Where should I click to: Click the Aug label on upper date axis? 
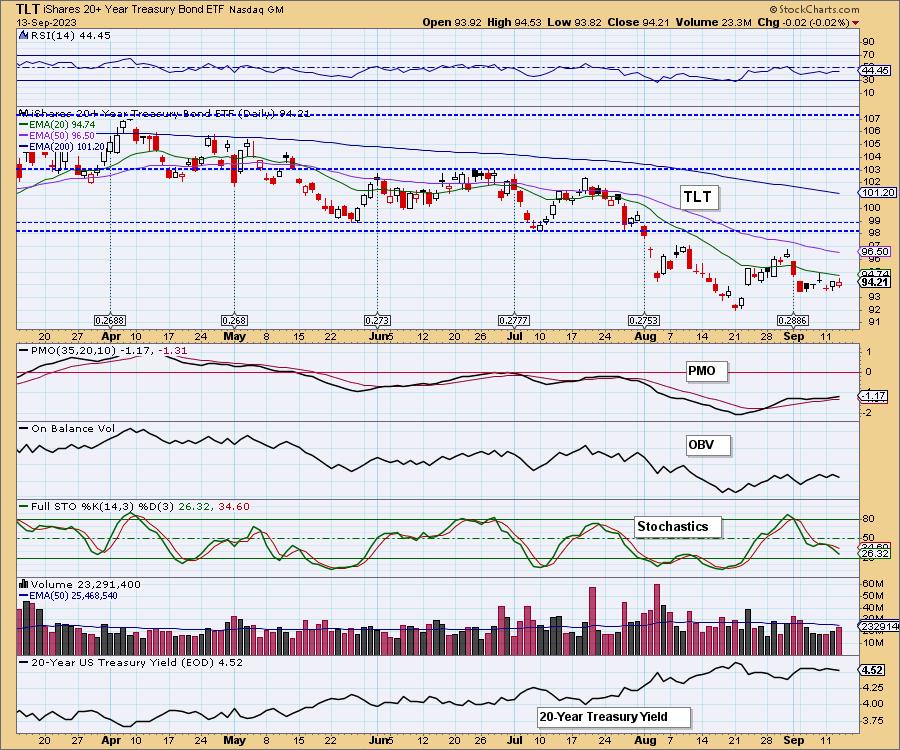[645, 337]
